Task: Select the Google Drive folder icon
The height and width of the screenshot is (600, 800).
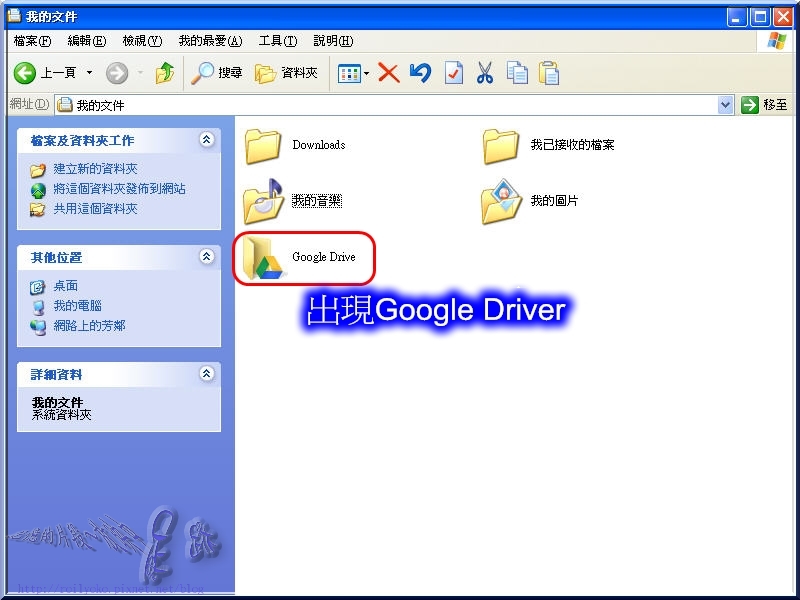Action: (x=263, y=258)
